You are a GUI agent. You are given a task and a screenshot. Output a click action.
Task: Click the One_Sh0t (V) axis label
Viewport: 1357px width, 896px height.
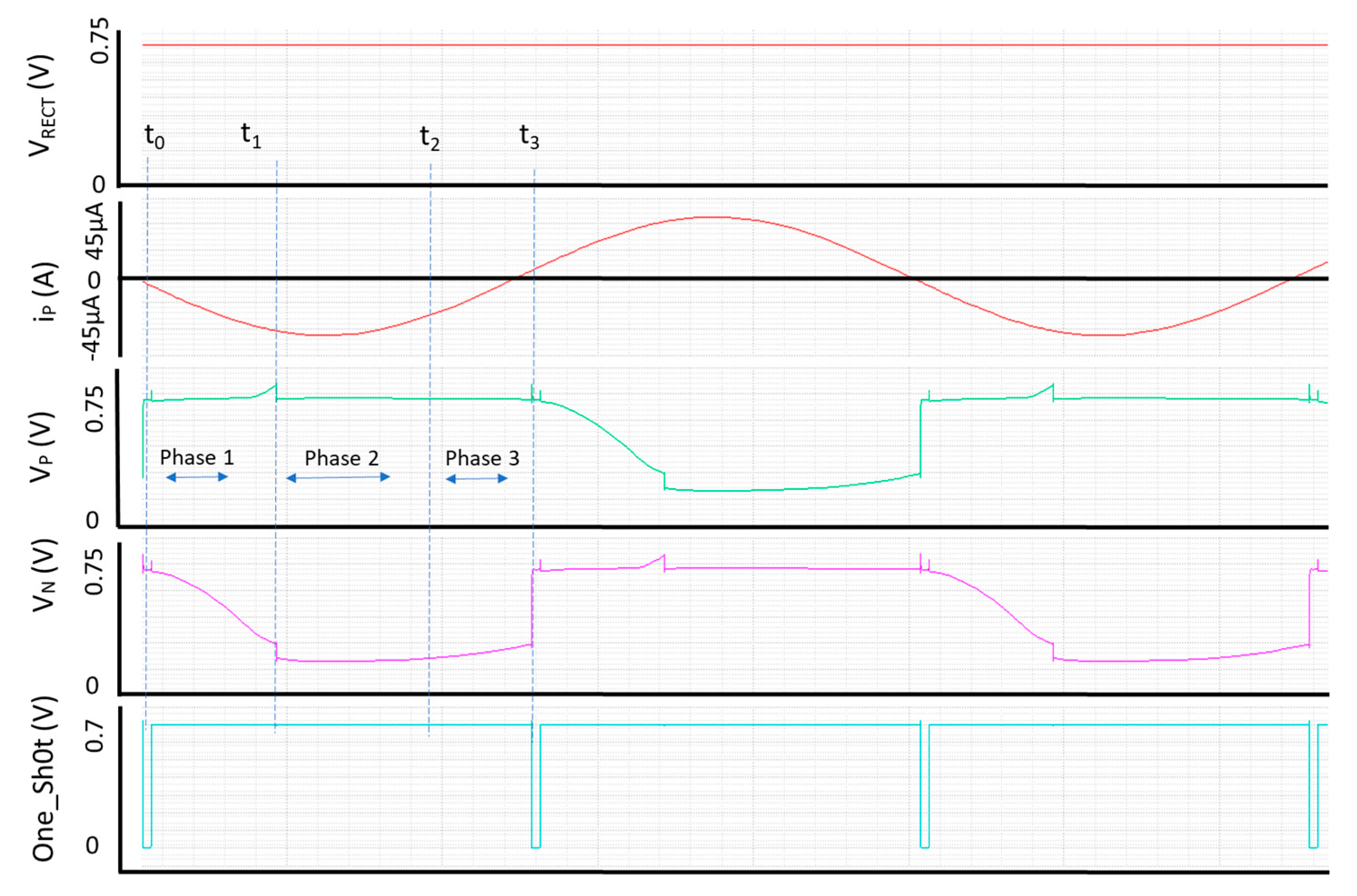click(x=44, y=779)
